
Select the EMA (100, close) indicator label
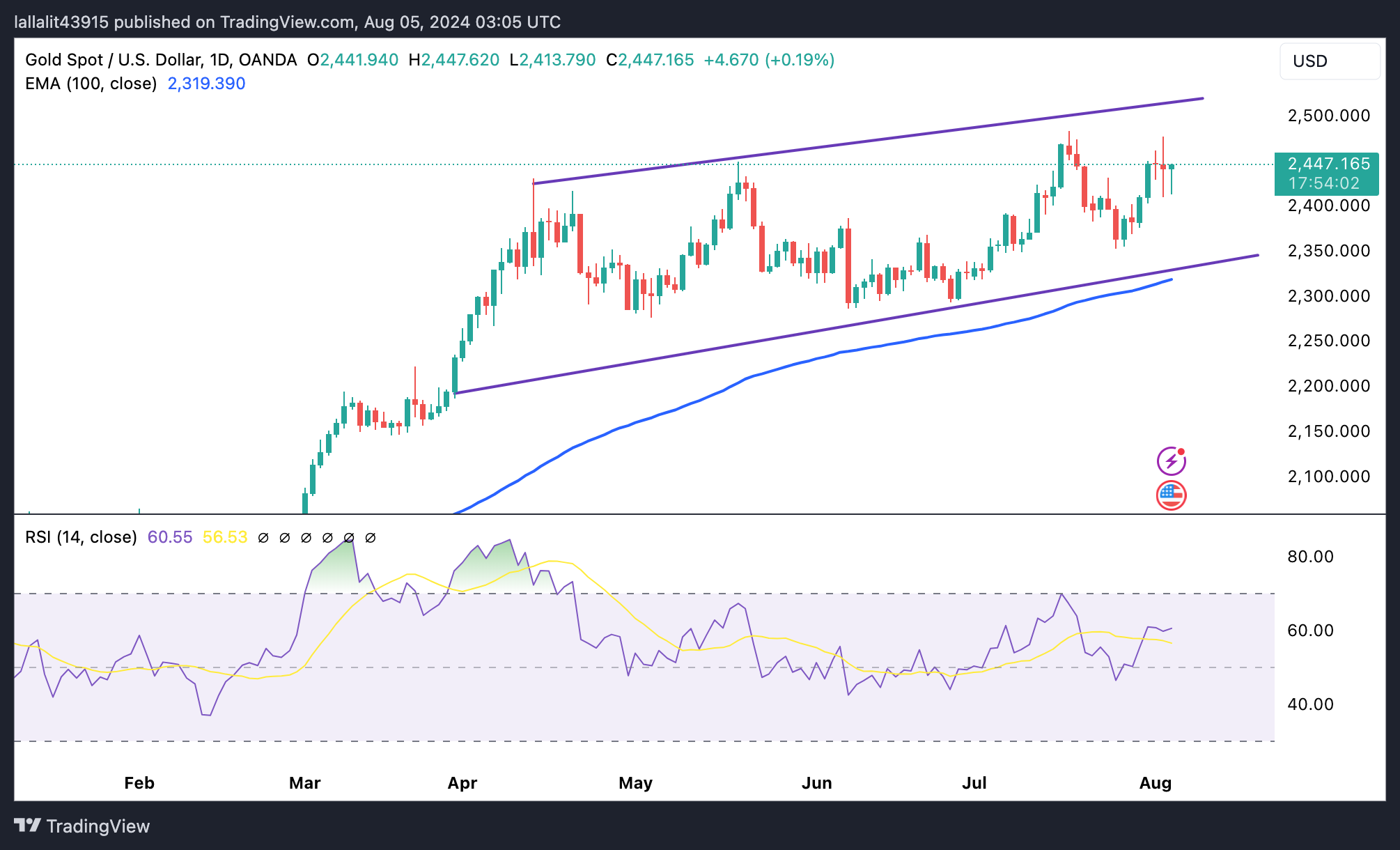click(91, 84)
